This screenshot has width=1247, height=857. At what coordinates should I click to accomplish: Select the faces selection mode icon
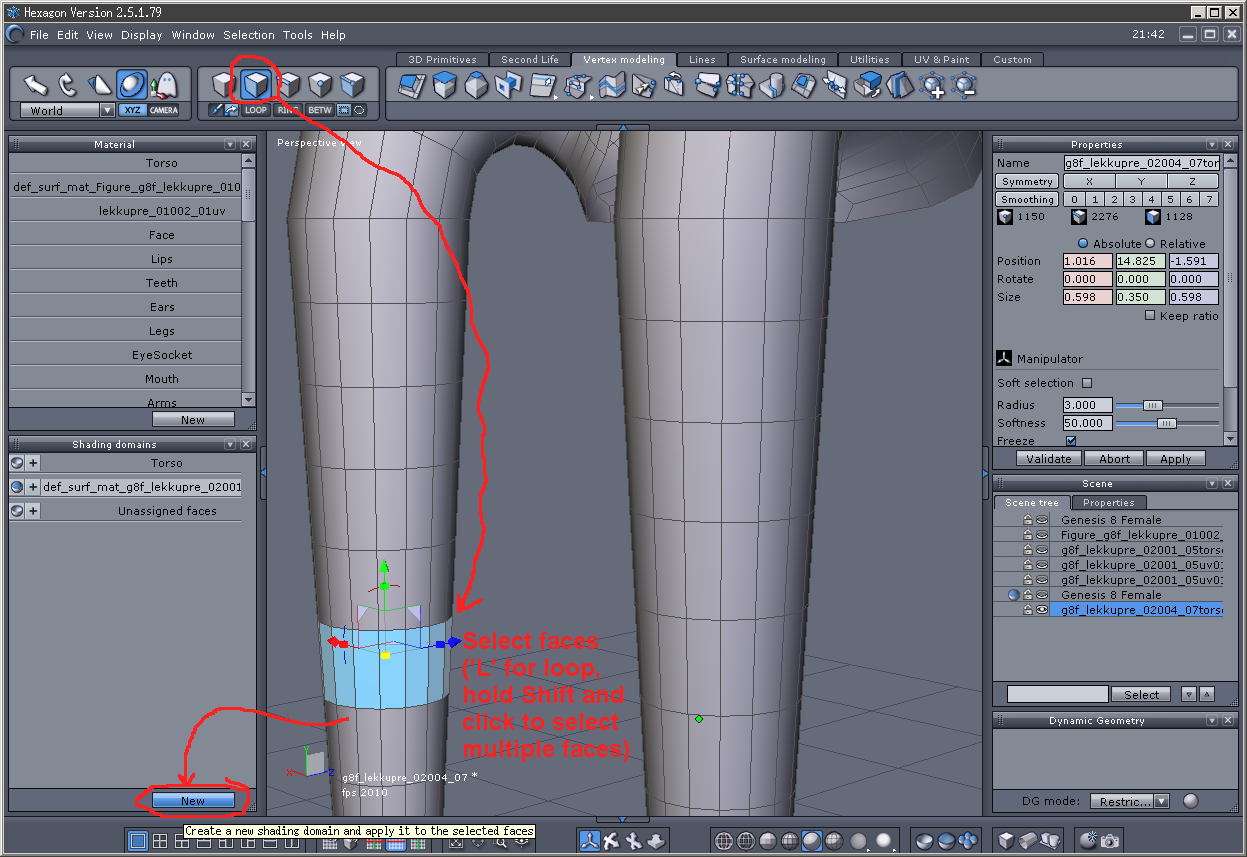256,84
